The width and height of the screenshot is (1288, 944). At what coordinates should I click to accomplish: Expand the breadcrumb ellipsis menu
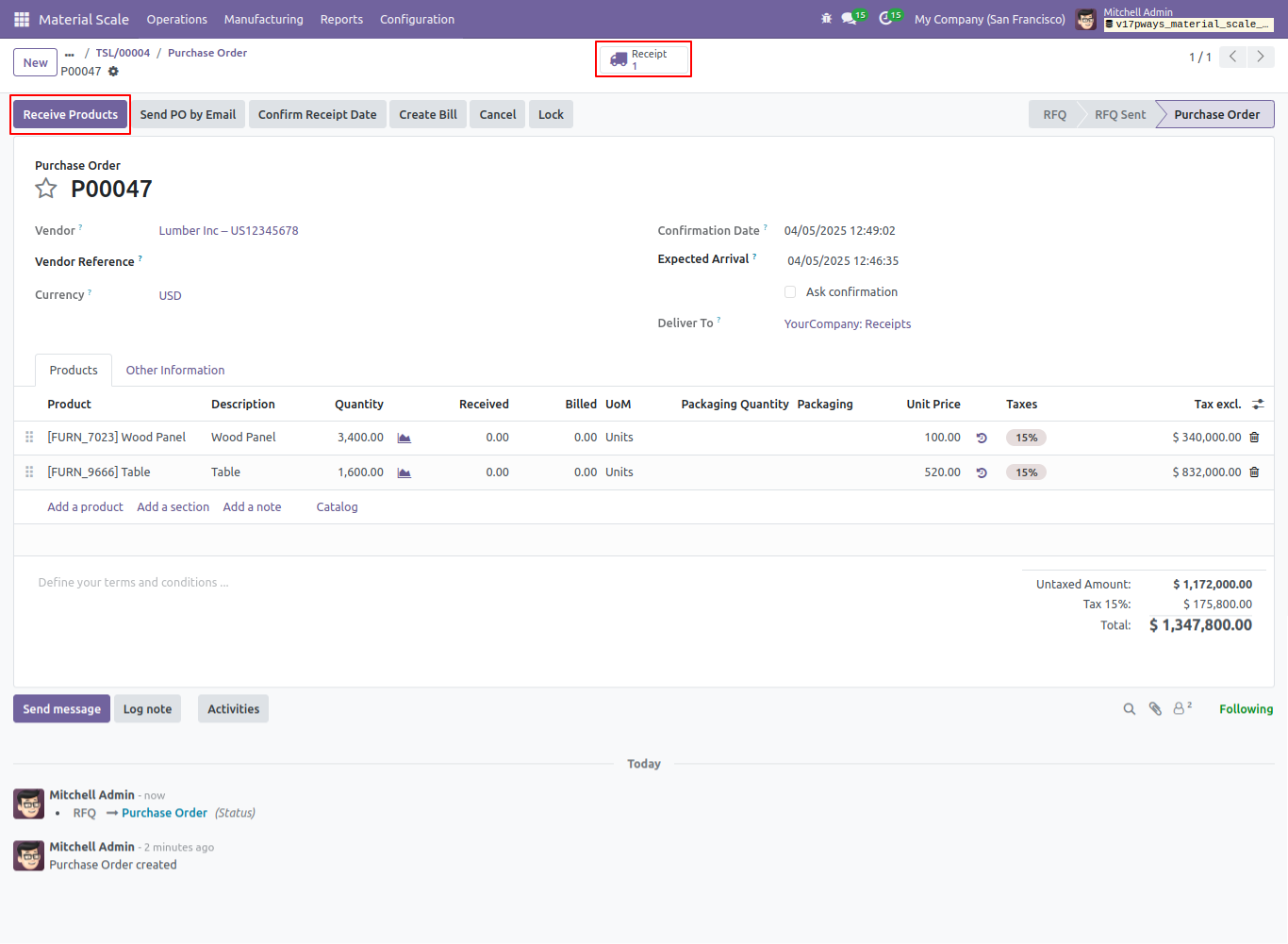coord(70,54)
